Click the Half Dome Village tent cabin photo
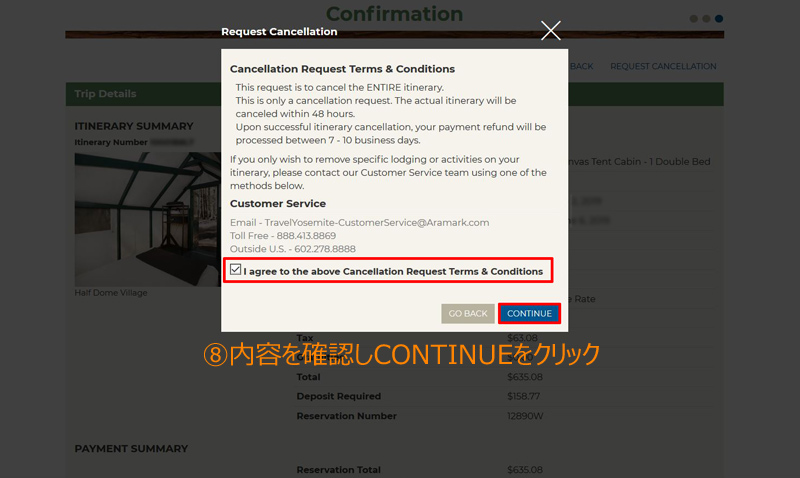The image size is (800, 478). pos(147,219)
